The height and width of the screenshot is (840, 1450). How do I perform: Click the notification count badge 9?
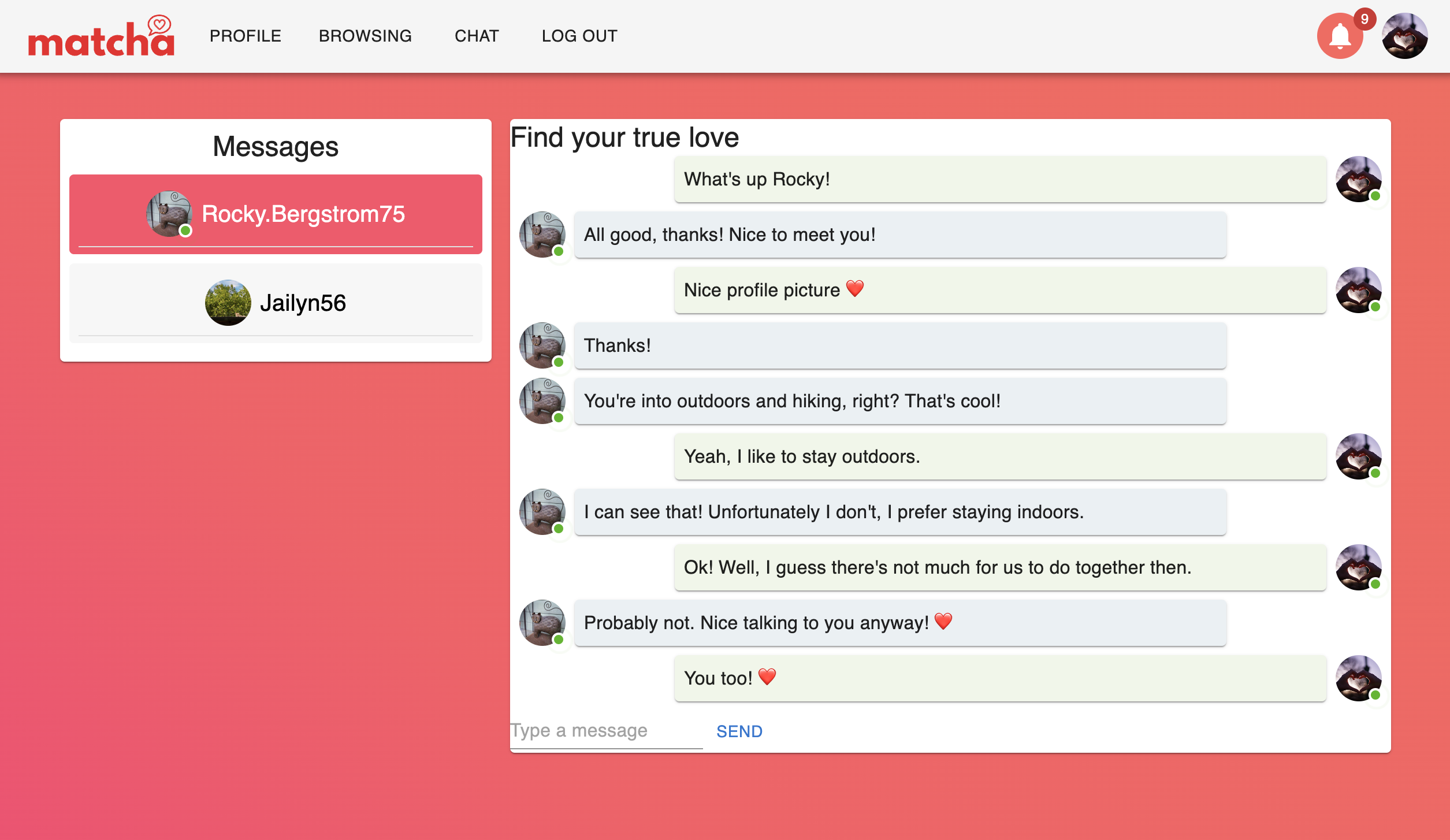pos(1365,19)
